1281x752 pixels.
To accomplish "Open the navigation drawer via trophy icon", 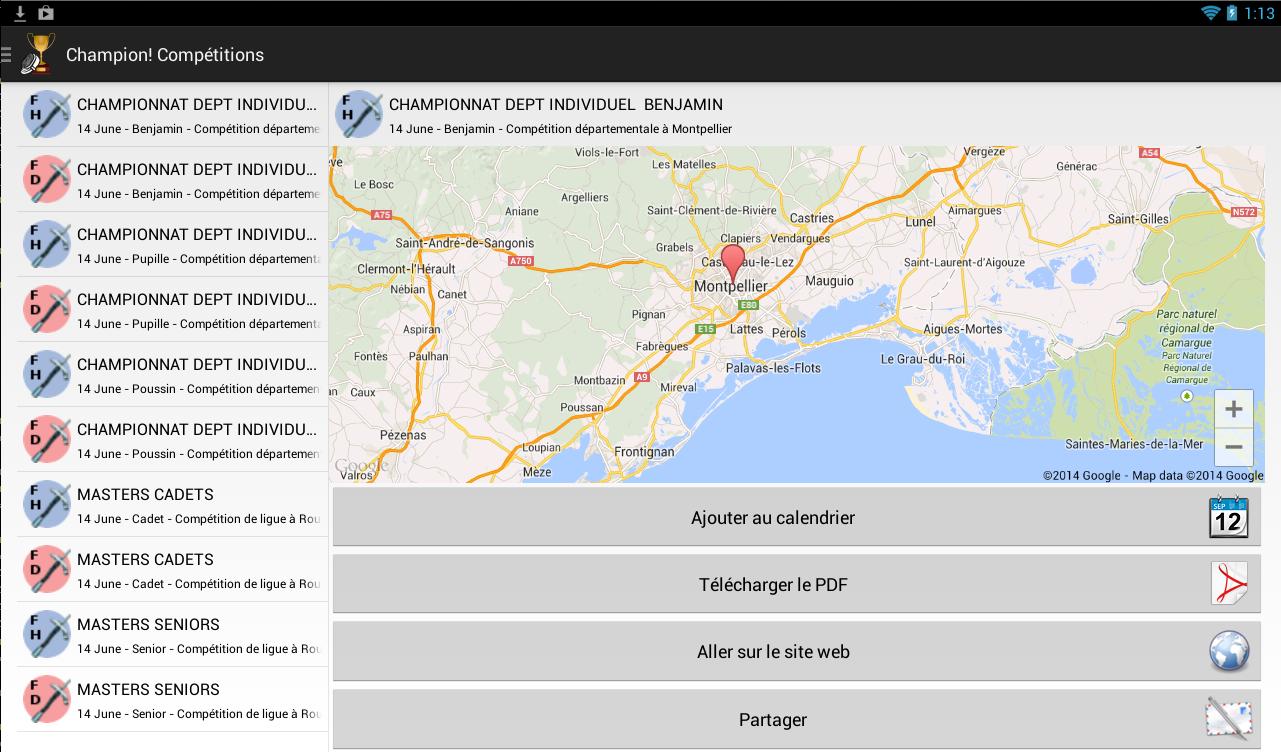I will 38,54.
